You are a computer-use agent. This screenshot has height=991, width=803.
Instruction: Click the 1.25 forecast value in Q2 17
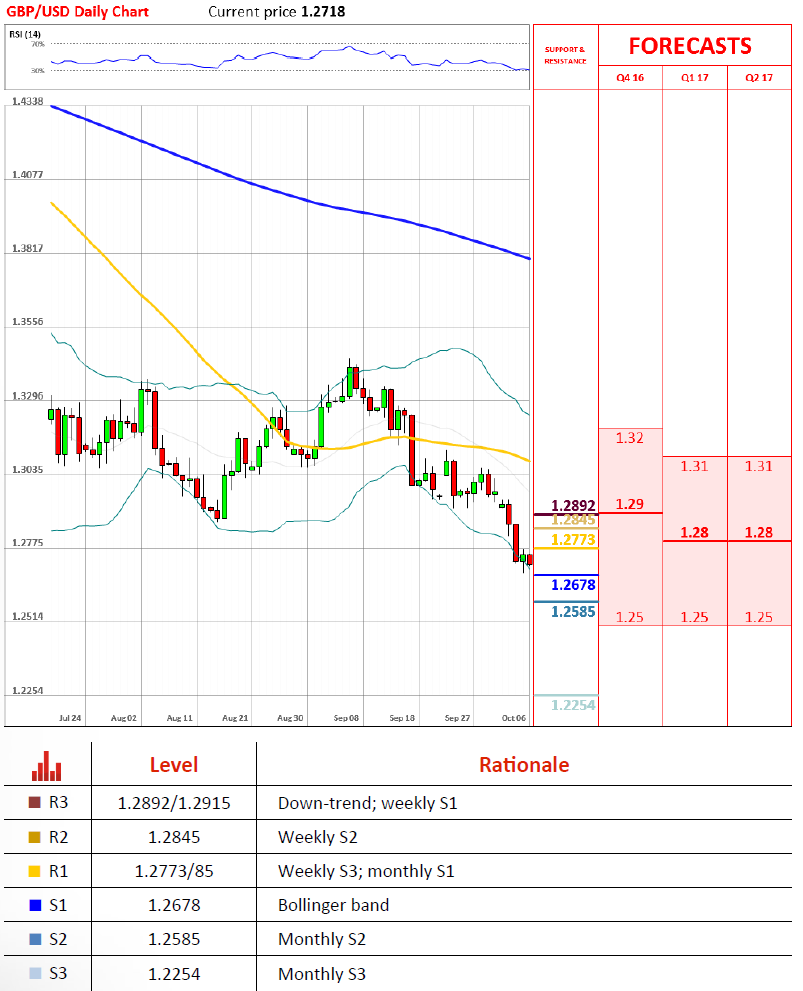[759, 617]
